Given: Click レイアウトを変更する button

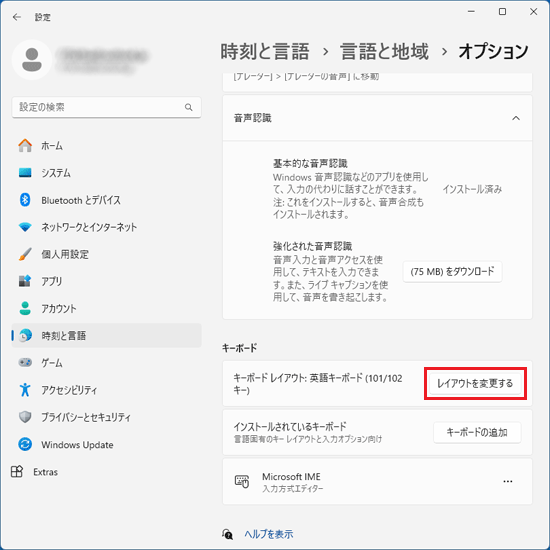Looking at the screenshot, I should tap(475, 383).
